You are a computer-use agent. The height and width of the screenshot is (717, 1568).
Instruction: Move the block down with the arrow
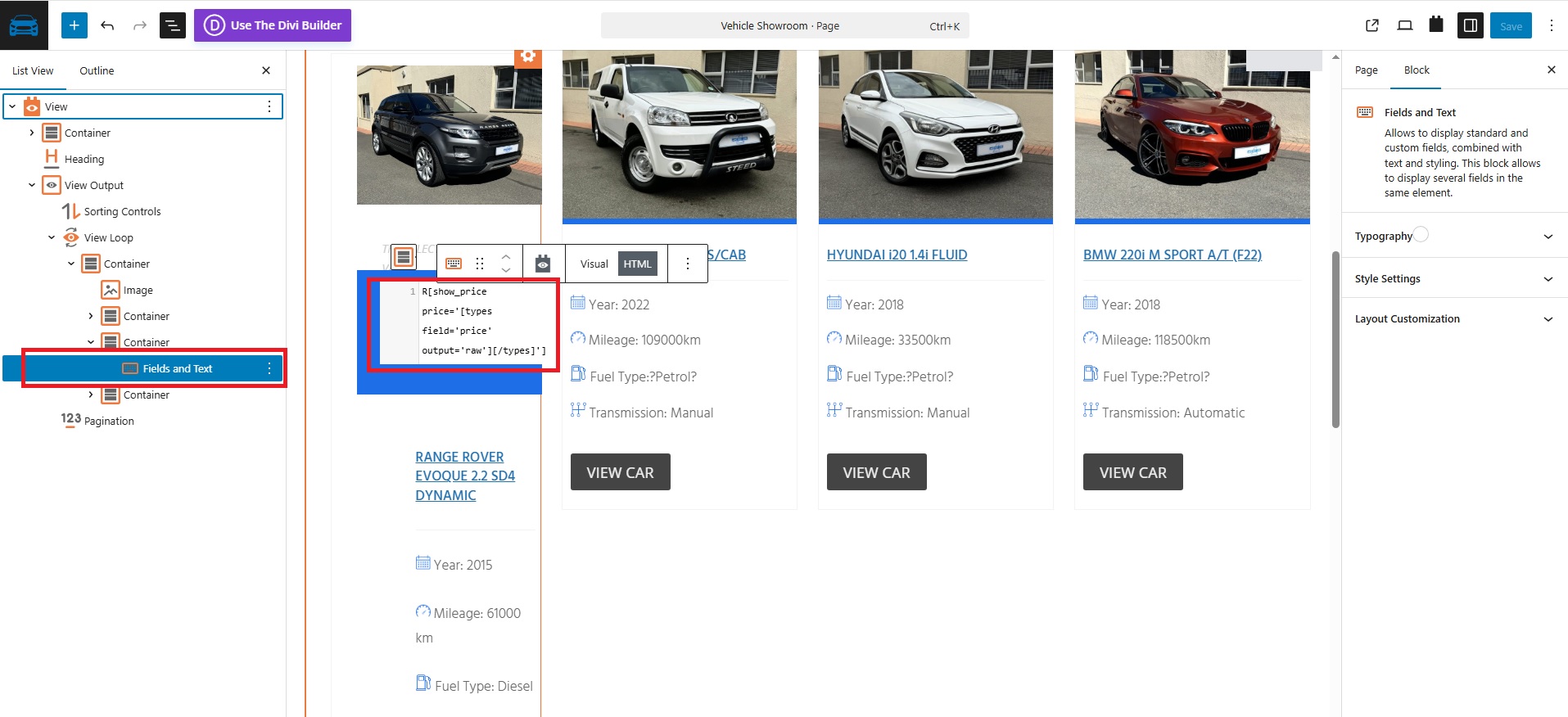pyautogui.click(x=506, y=271)
